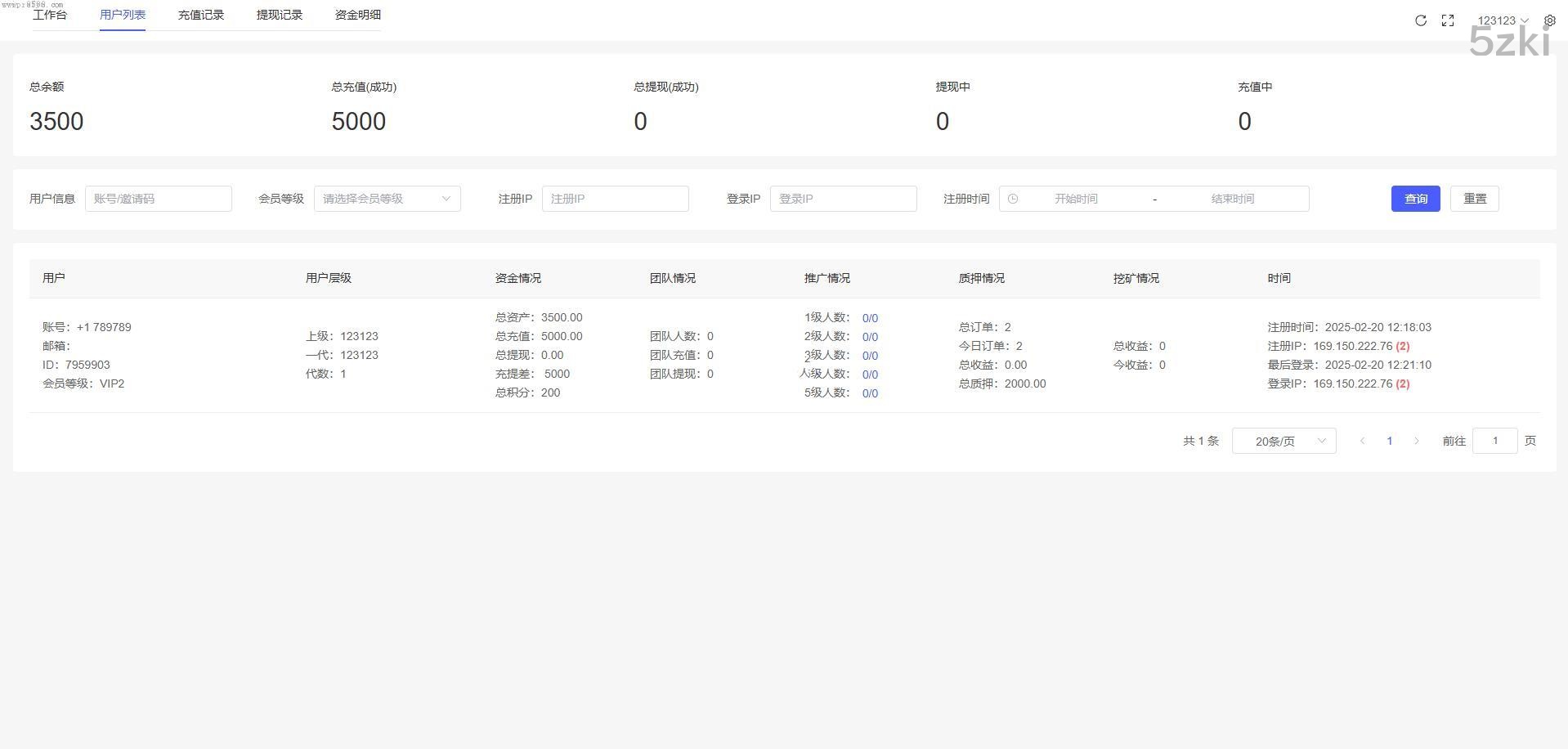Click the refresh icon in top bar
The image size is (1568, 749).
point(1420,20)
